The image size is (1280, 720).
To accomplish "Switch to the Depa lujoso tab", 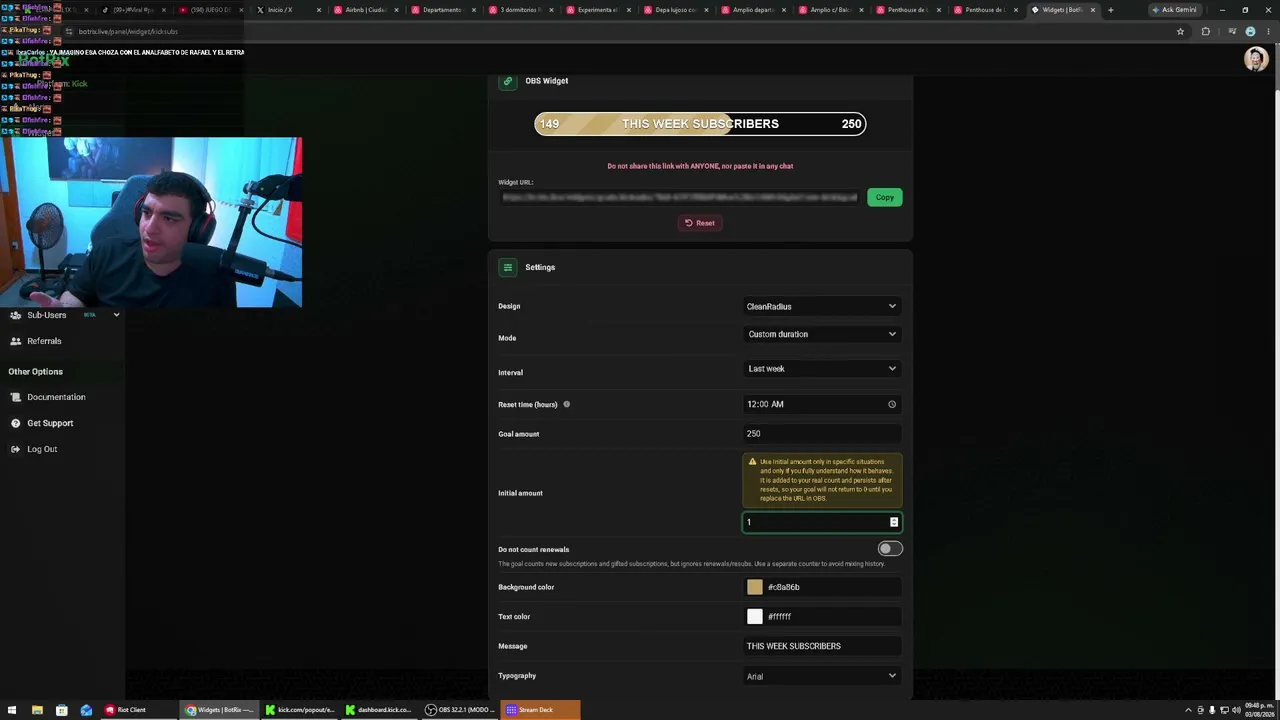I will pos(678,10).
